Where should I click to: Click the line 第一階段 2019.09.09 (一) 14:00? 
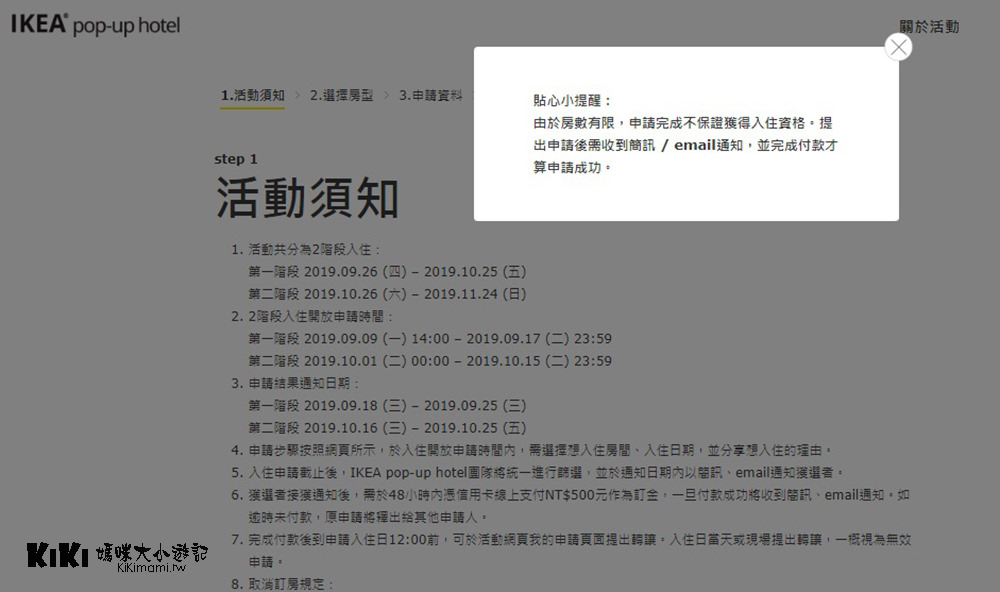pyautogui.click(x=430, y=339)
